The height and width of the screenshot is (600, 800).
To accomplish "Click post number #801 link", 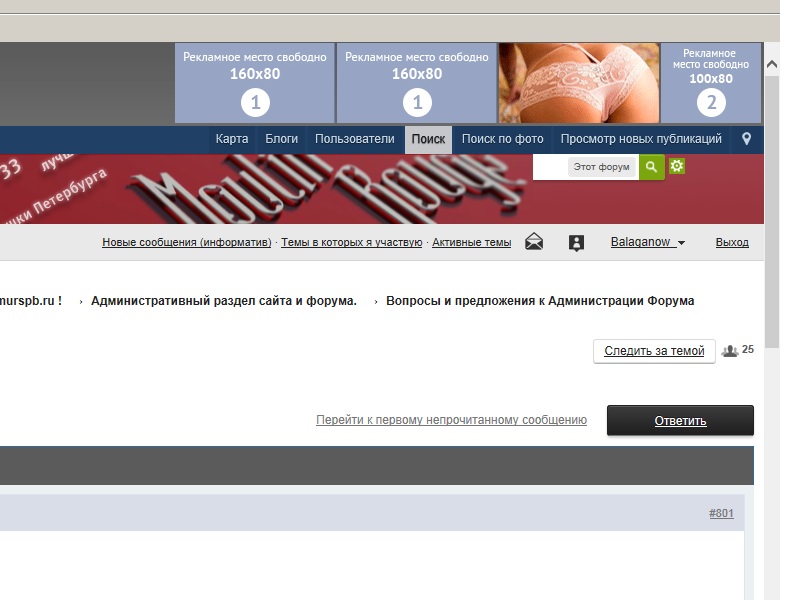I will (x=721, y=513).
